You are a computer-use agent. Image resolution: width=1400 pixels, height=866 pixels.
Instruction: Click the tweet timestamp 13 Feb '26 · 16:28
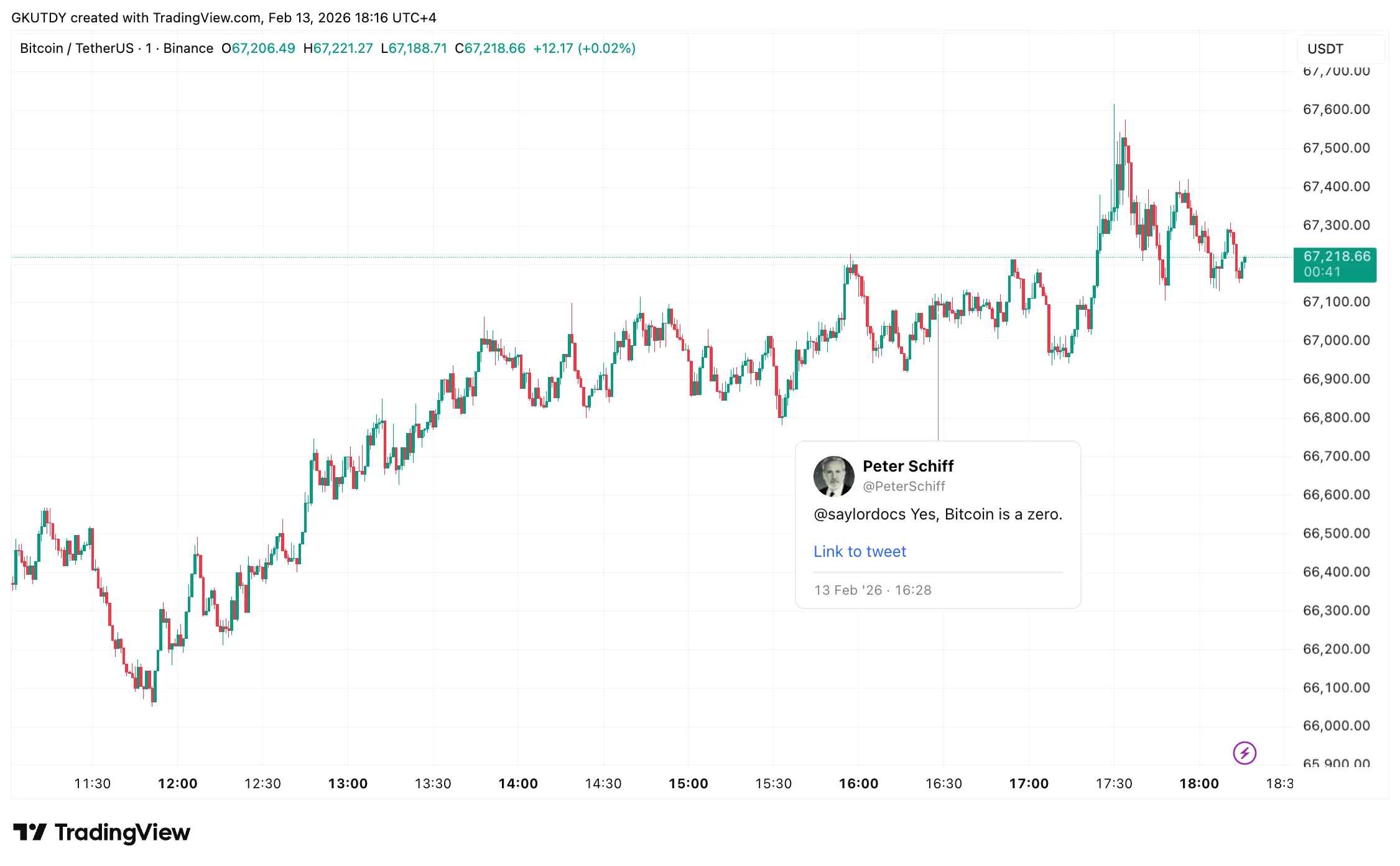point(873,590)
